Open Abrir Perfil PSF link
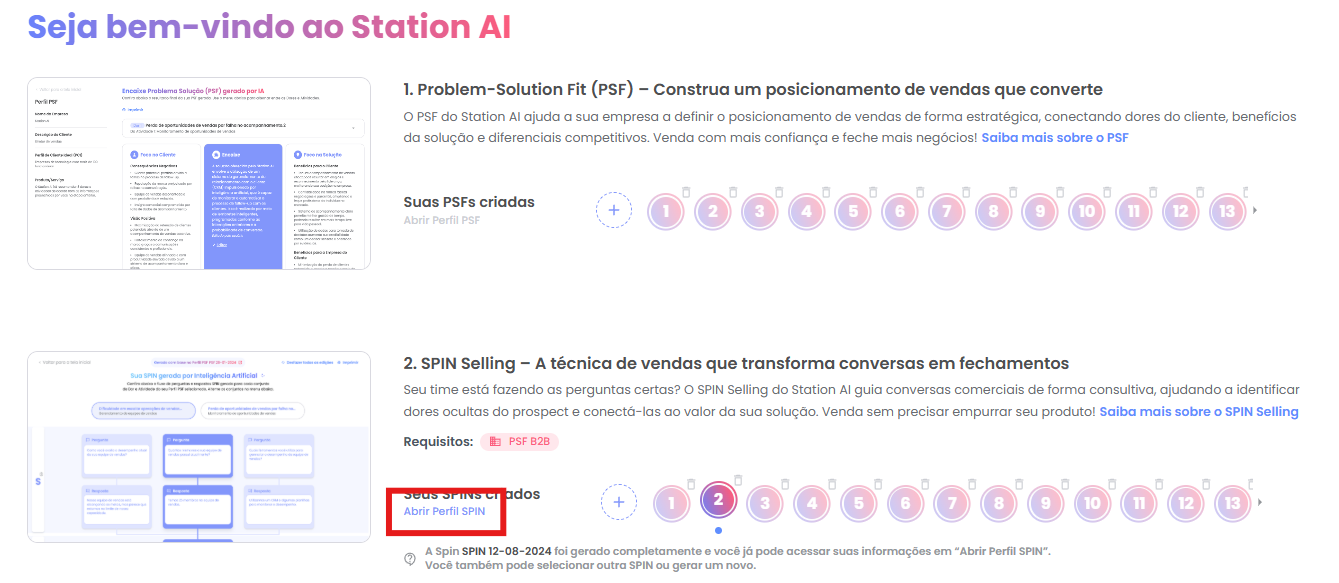 [442, 220]
